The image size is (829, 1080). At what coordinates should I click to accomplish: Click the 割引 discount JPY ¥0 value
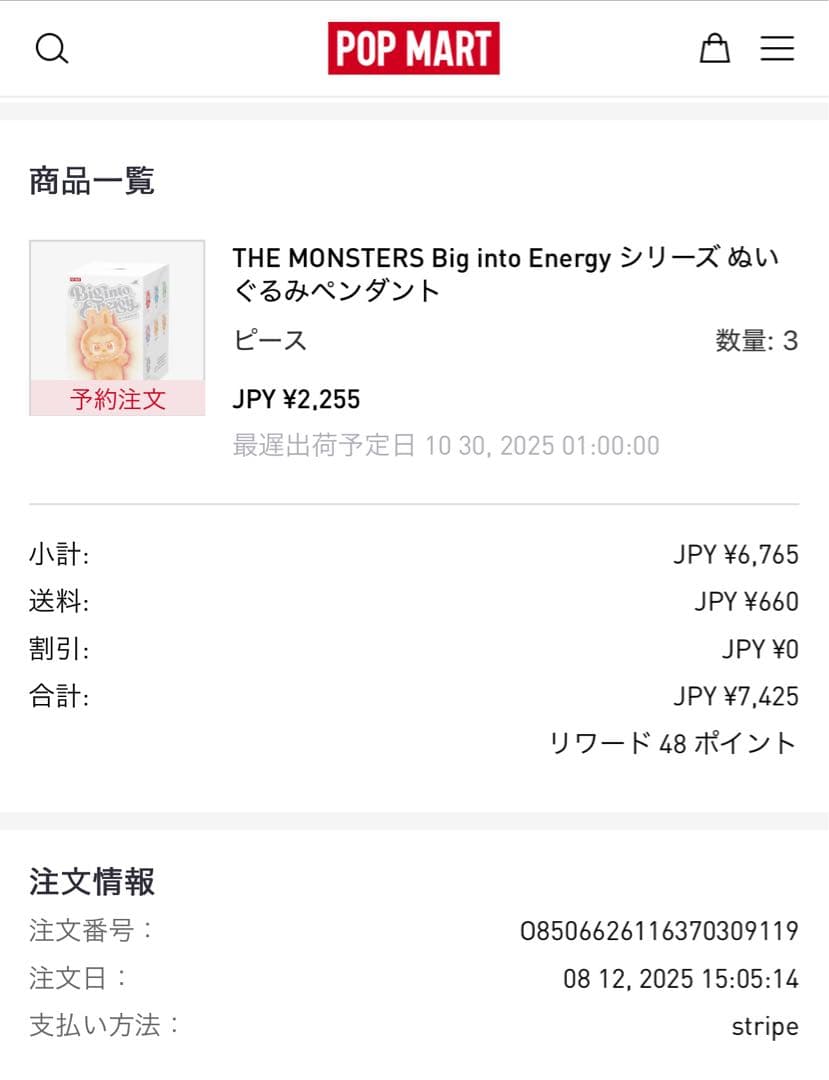[x=760, y=649]
